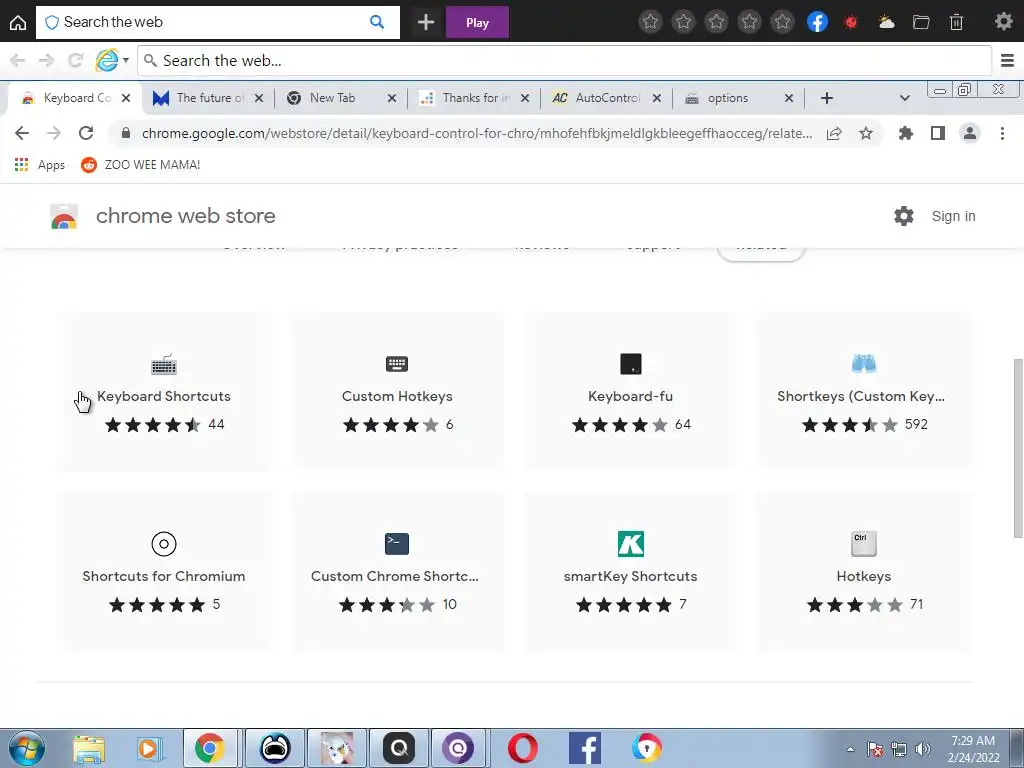
Task: Click the Chrome URL address bar
Action: (x=477, y=133)
